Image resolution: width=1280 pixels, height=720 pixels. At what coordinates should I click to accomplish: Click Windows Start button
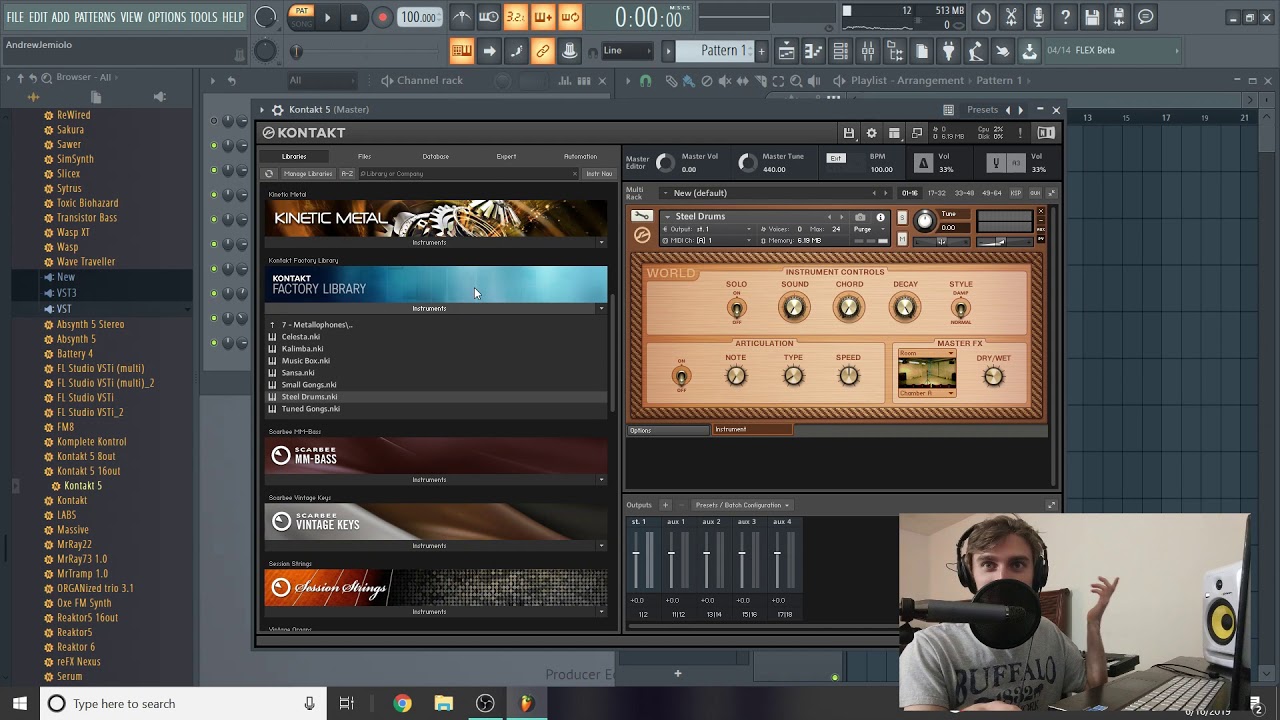20,704
